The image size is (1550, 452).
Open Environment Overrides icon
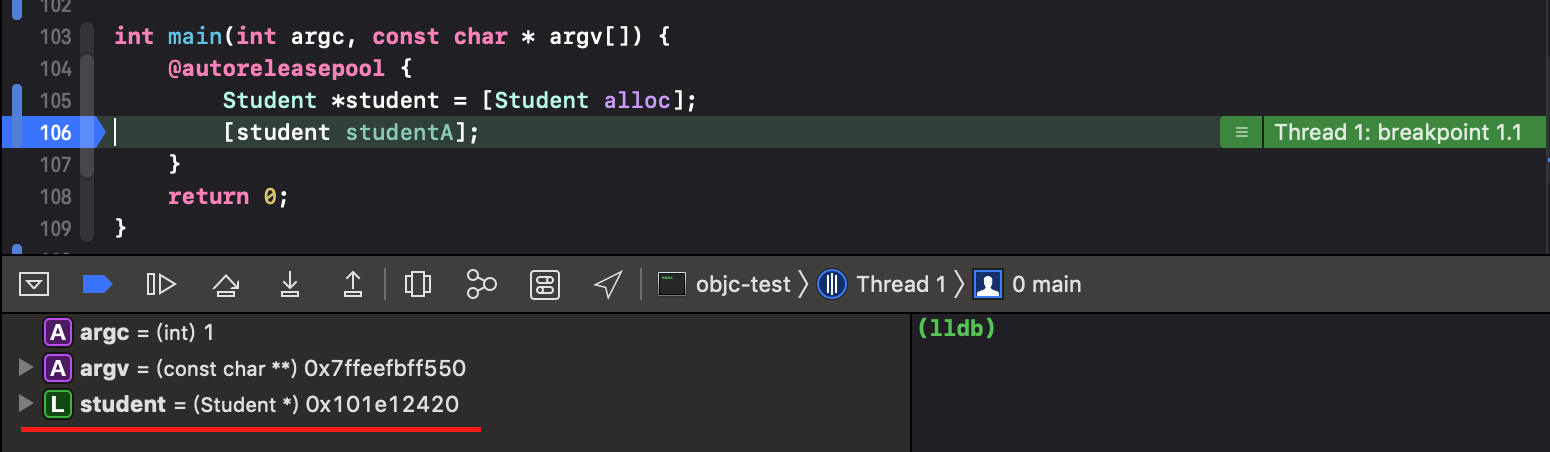[x=544, y=285]
